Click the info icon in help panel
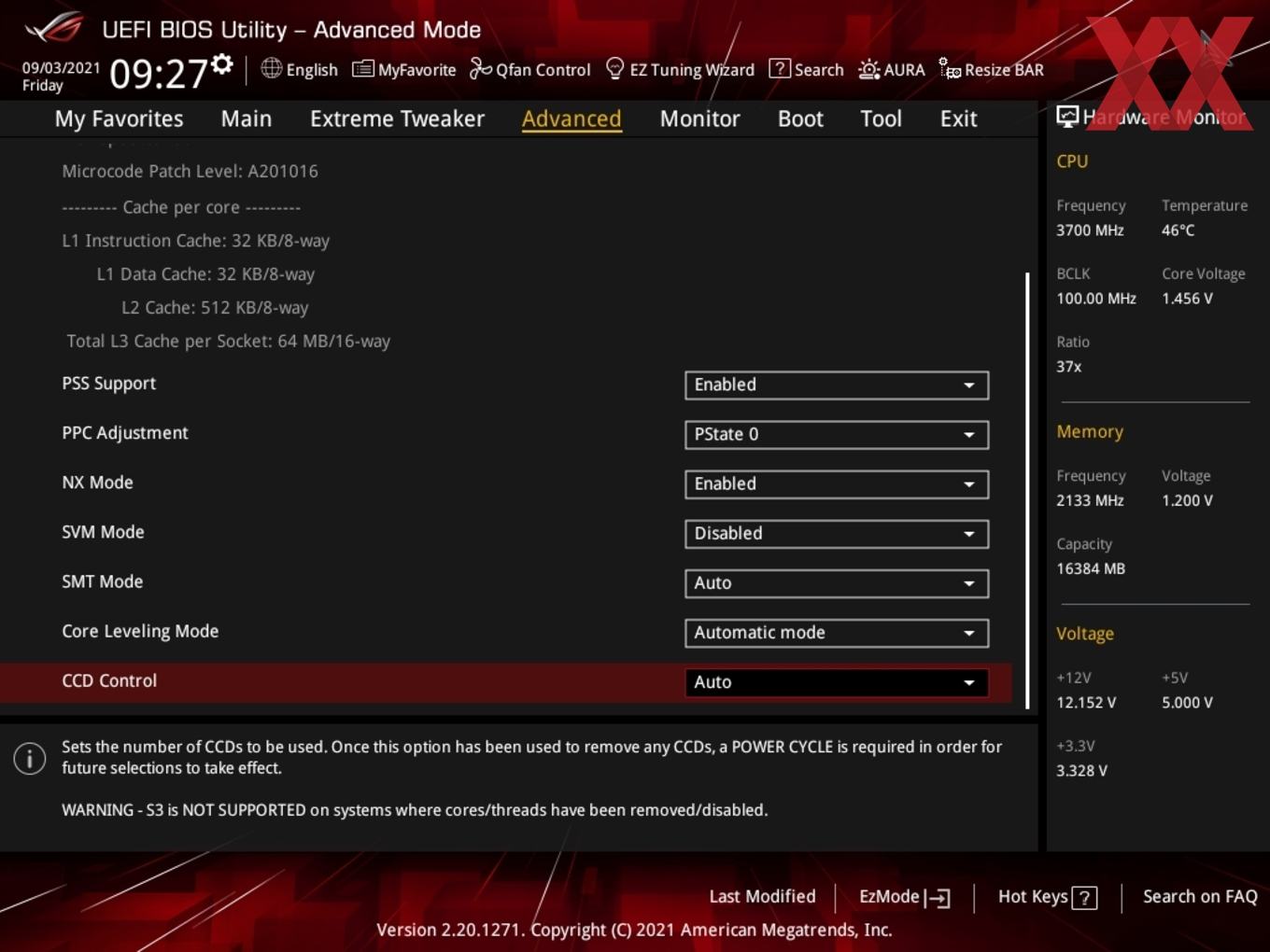This screenshot has width=1270, height=952. (x=30, y=758)
